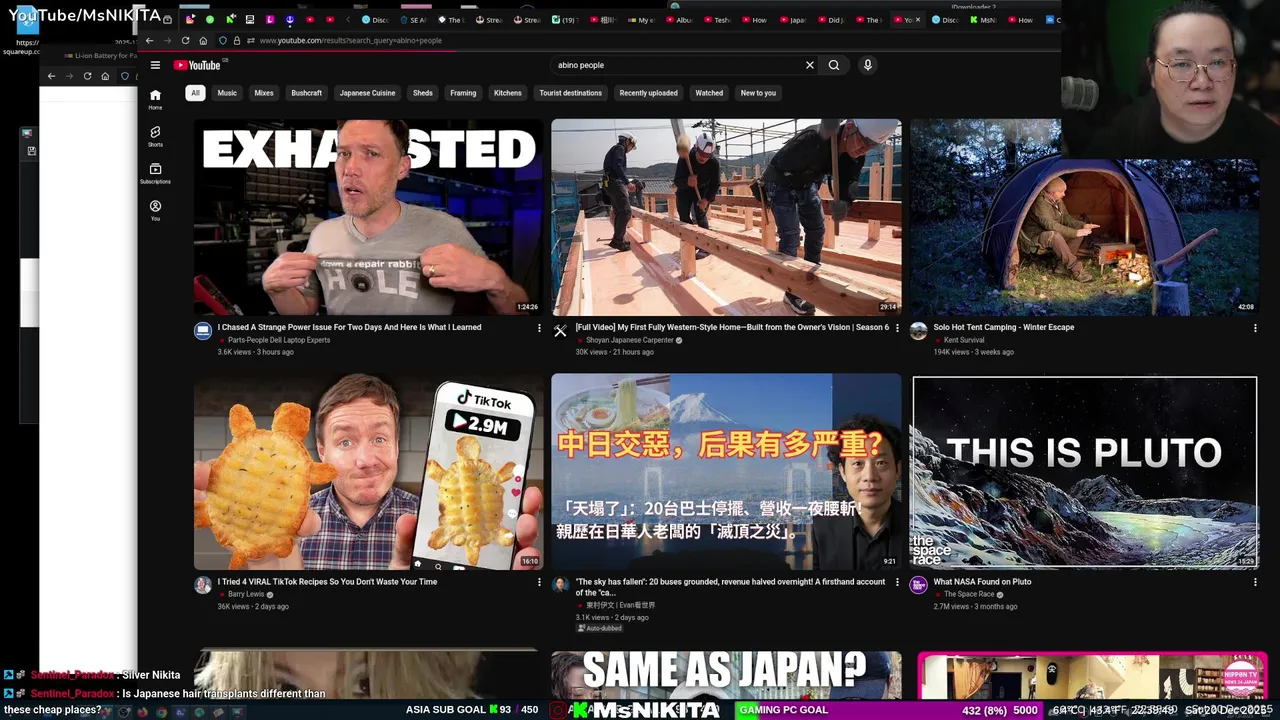Open title I Chased A Strange Power Issue
Screen dimensions: 1280x720
[350, 327]
